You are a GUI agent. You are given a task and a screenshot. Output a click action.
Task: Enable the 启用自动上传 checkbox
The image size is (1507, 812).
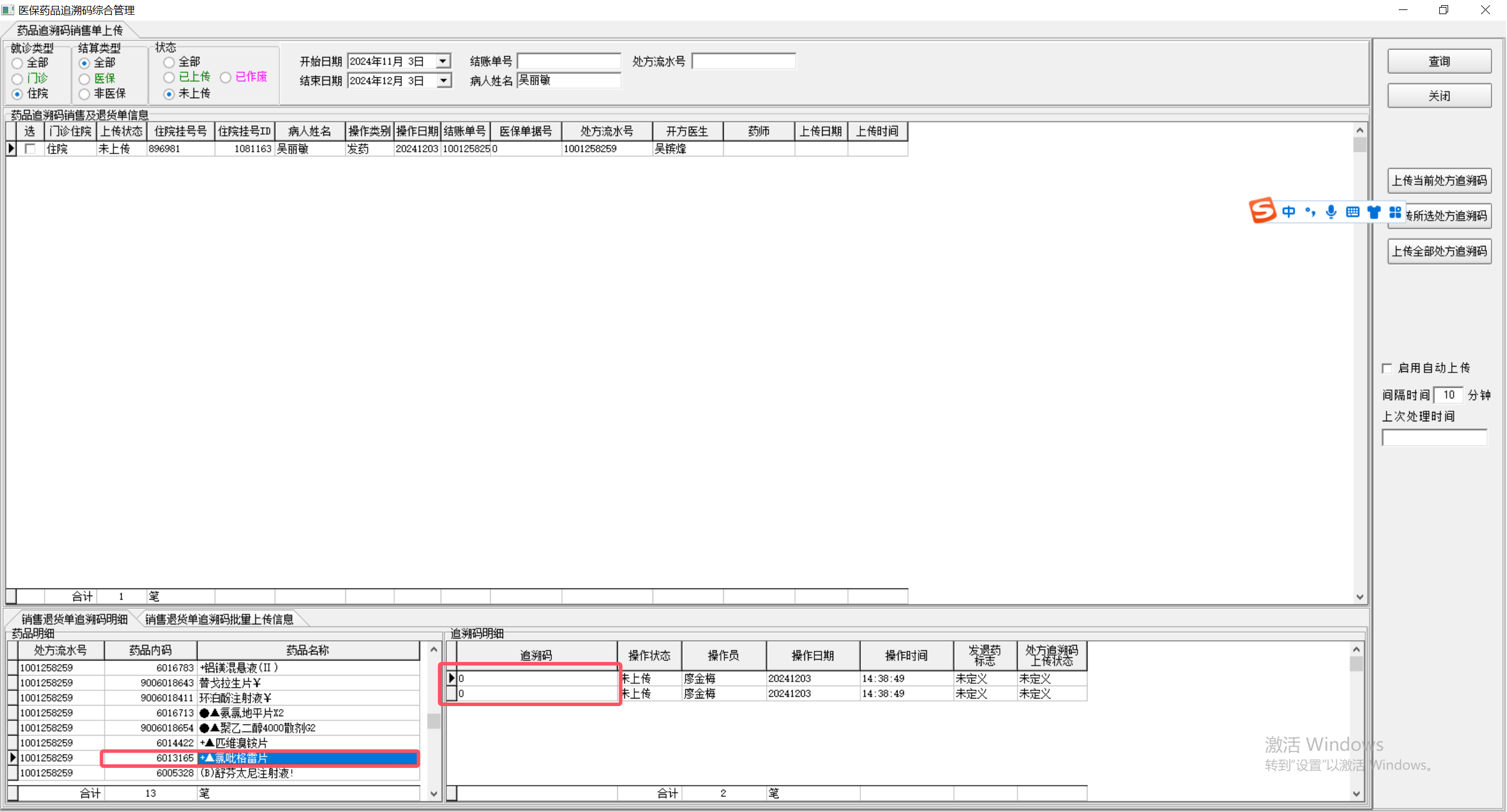click(1387, 368)
